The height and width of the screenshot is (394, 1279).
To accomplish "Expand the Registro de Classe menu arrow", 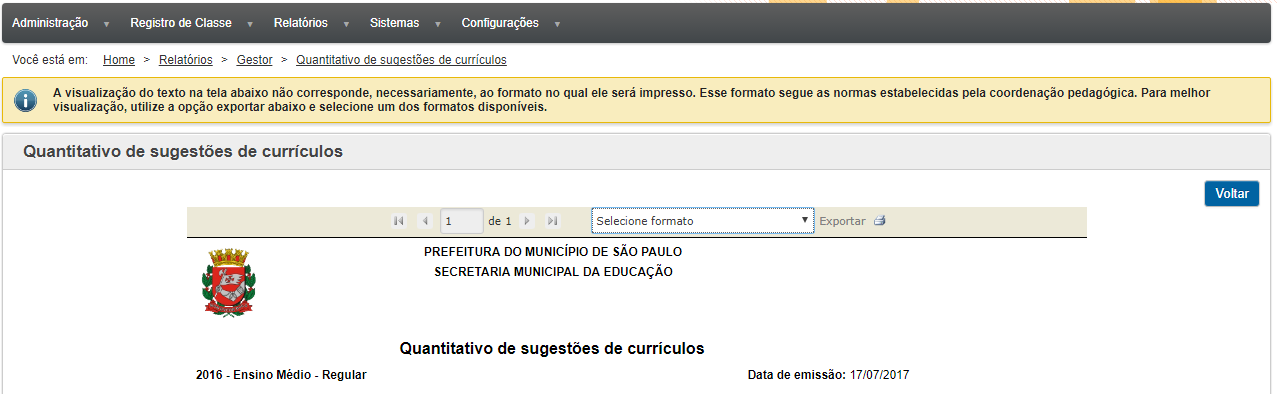I will [x=249, y=24].
